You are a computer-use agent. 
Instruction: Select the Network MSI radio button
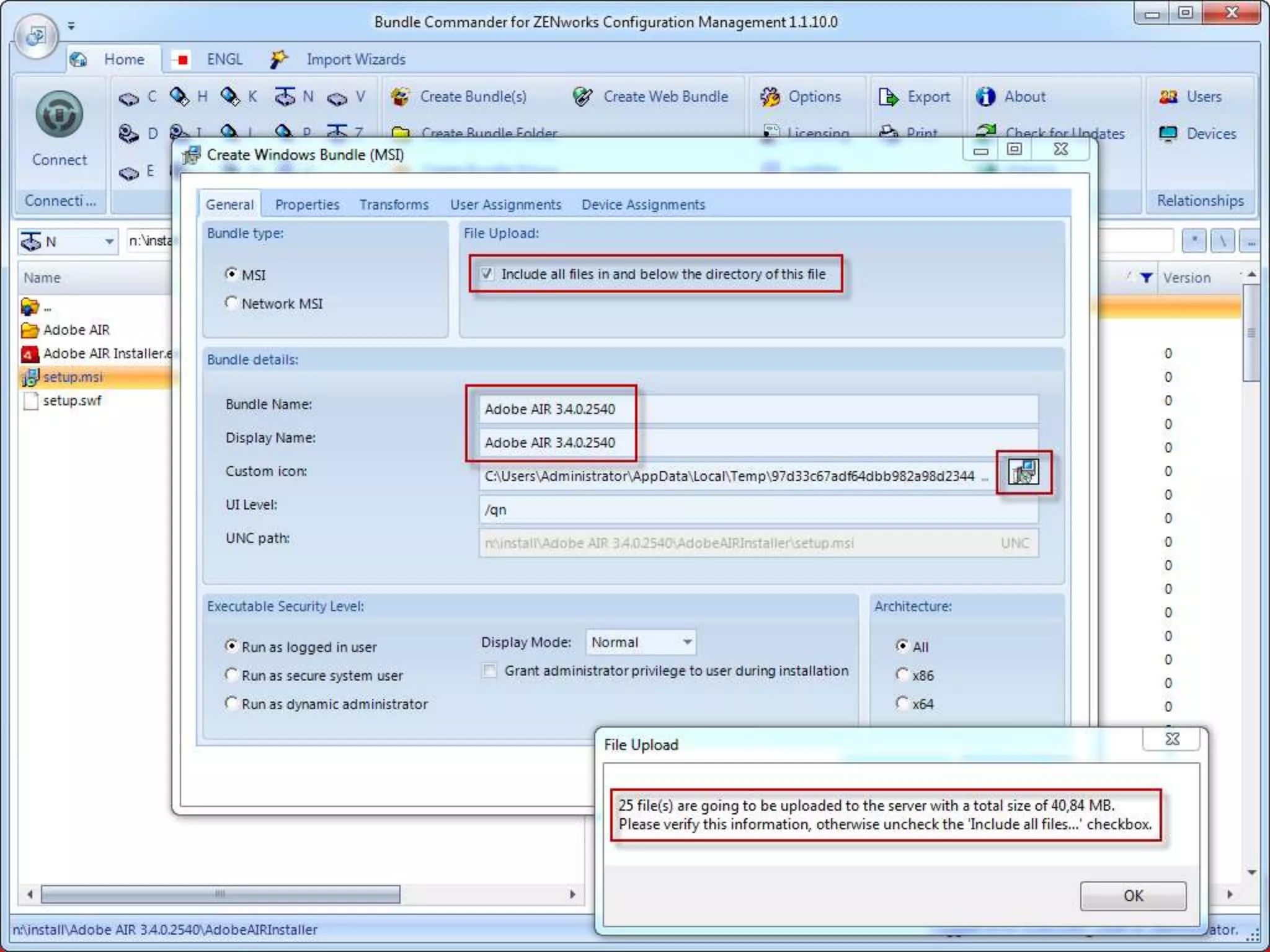click(231, 303)
